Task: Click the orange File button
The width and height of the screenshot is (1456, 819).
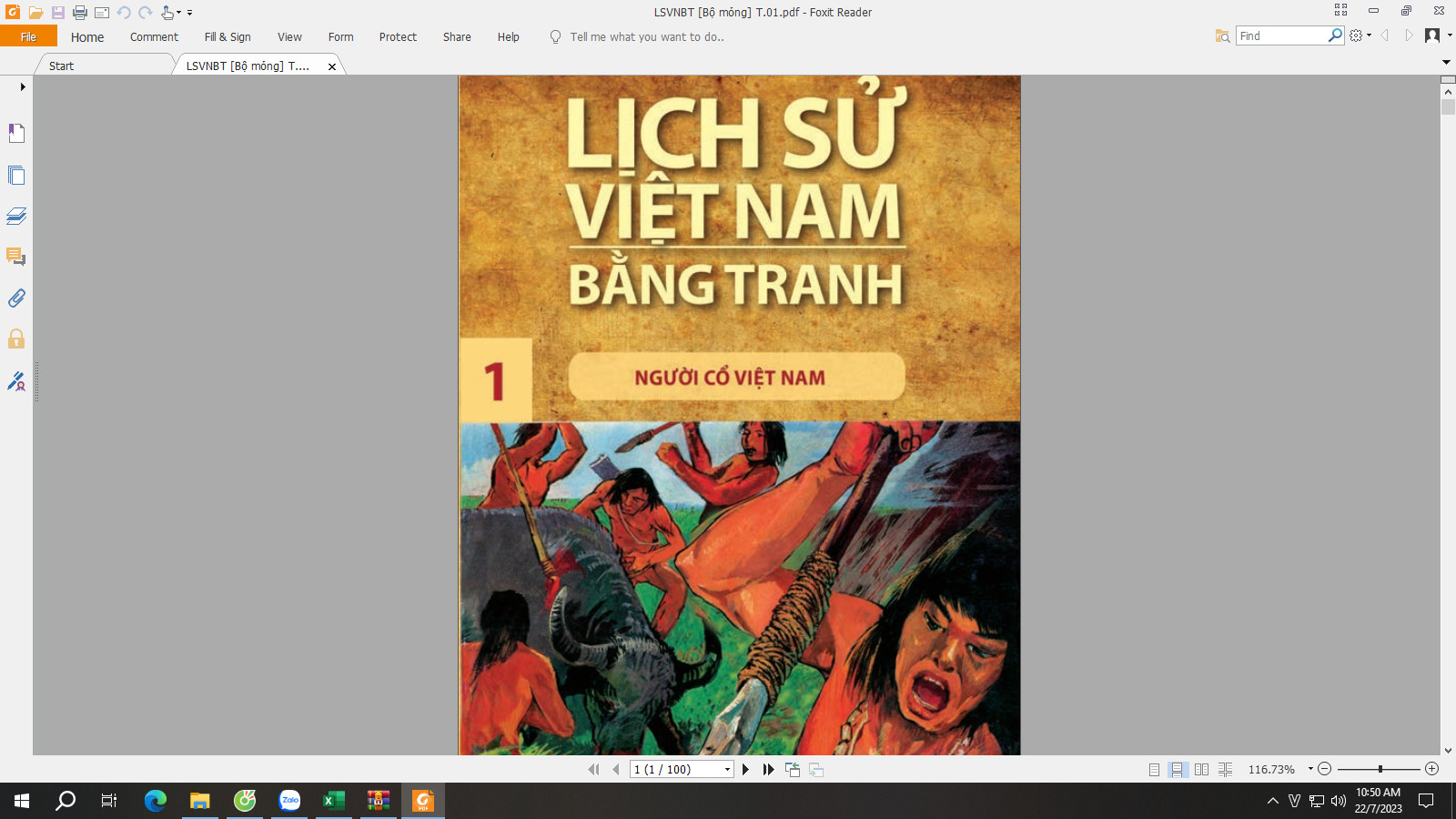Action: point(28,36)
